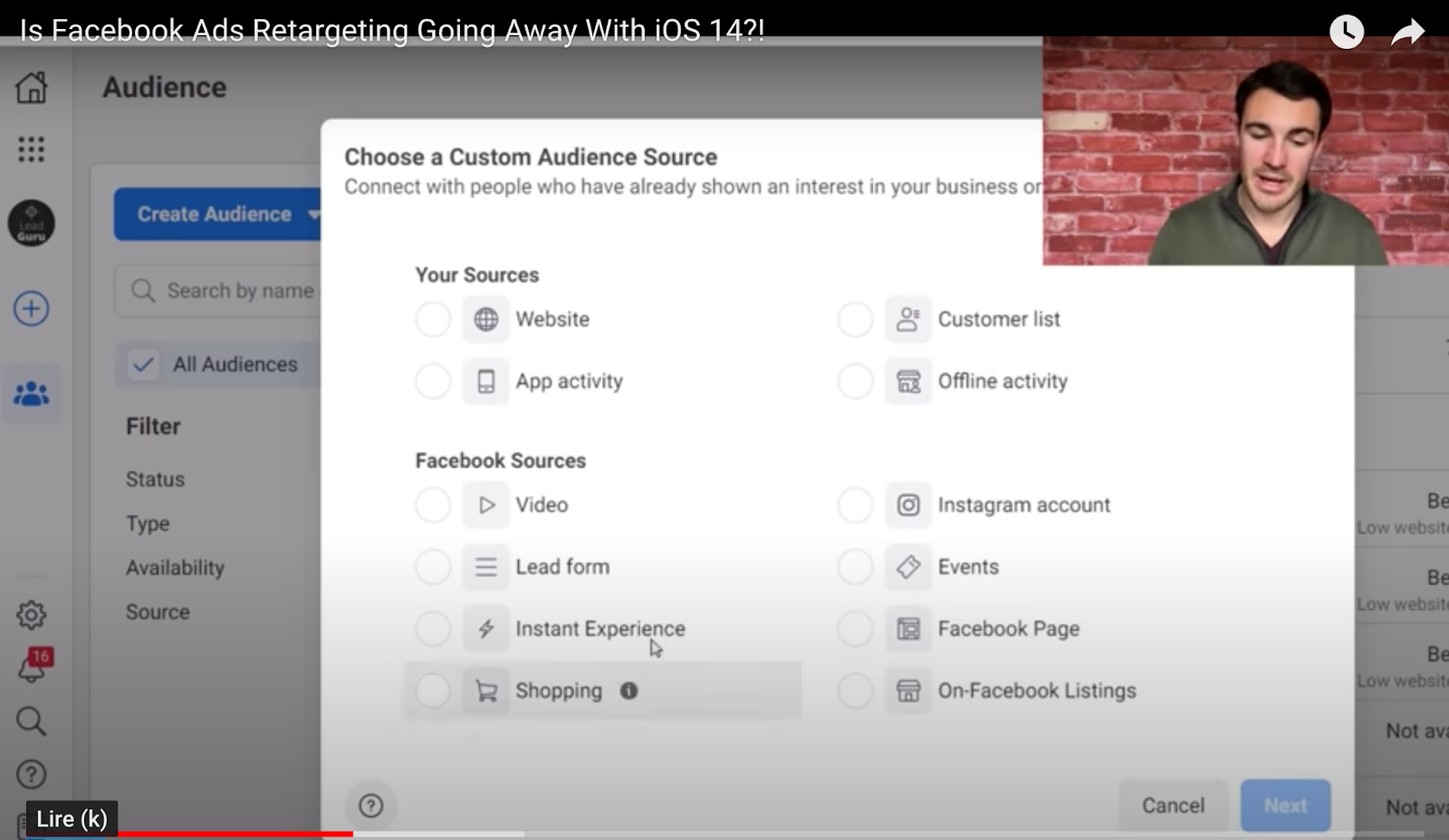The width and height of the screenshot is (1449, 840).
Task: Click the Search by name field
Action: [x=217, y=291]
